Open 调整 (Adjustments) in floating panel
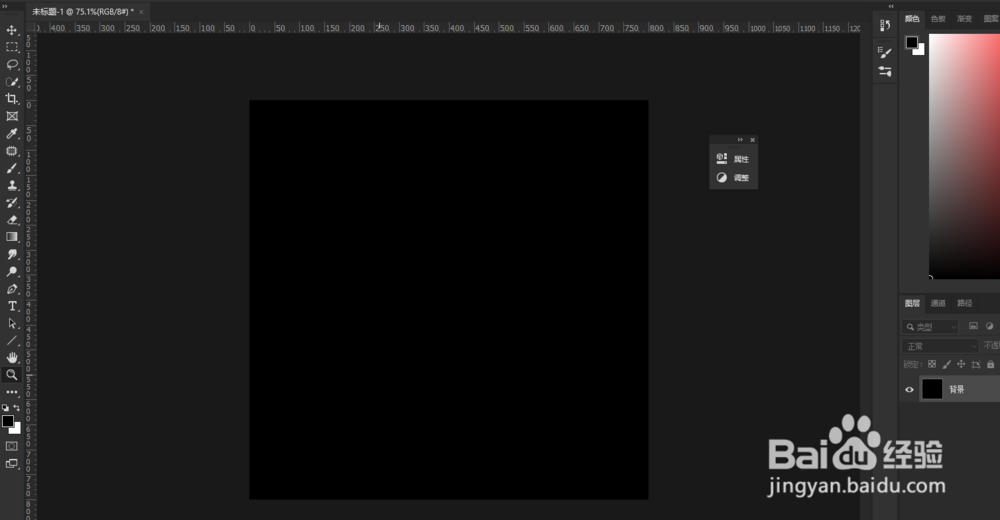The height and width of the screenshot is (520, 1000). pos(733,178)
